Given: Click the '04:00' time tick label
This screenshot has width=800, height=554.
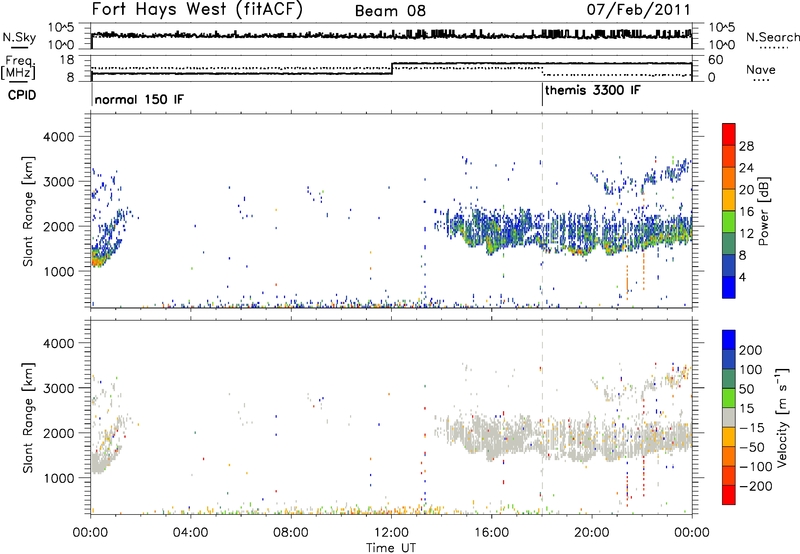Looking at the screenshot, I should click(x=190, y=533).
